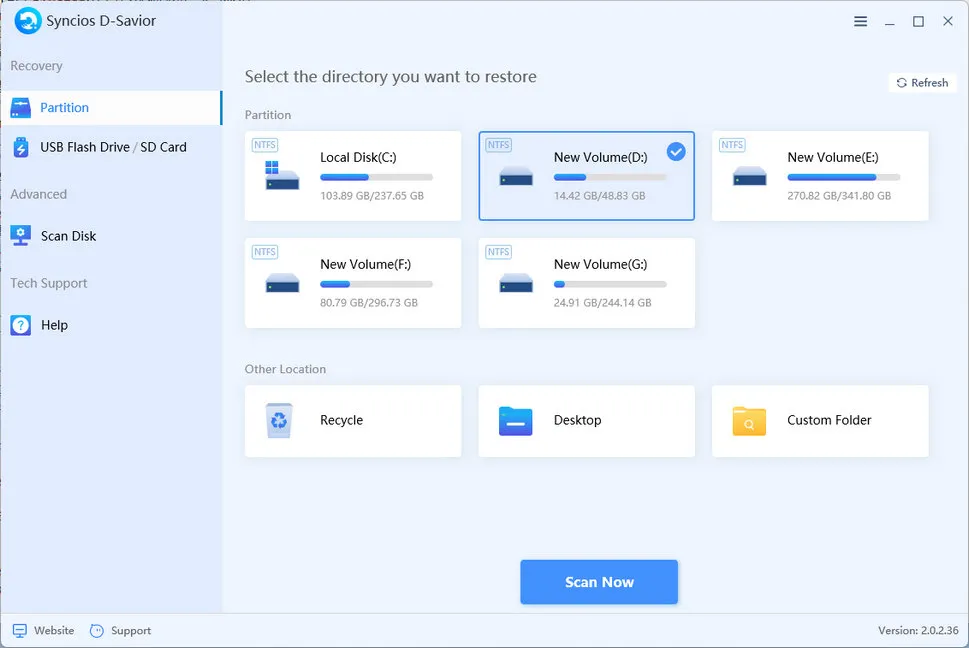Click the Recycle bin icon

coord(279,421)
